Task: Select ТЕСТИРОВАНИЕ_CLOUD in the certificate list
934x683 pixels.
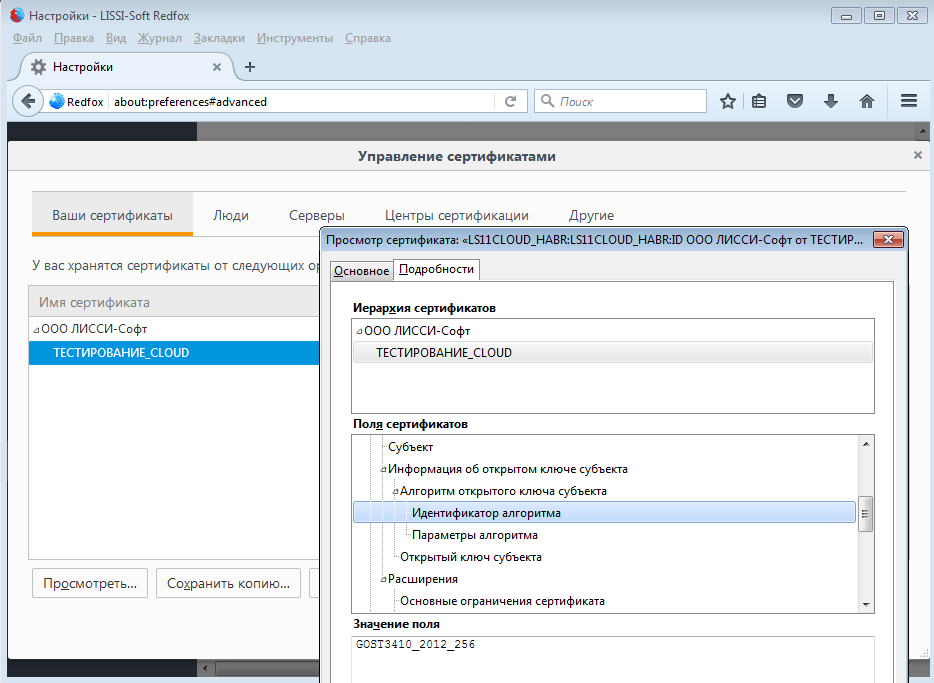Action: 174,353
